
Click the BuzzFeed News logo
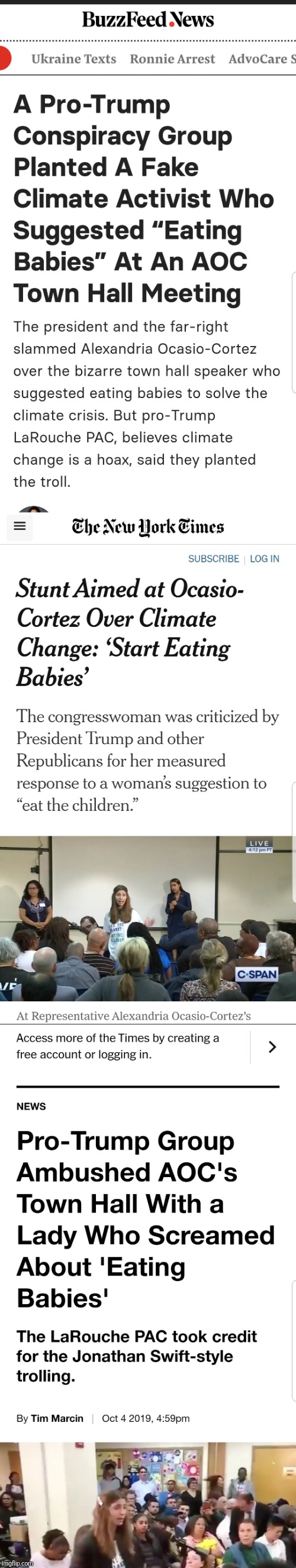[x=148, y=20]
